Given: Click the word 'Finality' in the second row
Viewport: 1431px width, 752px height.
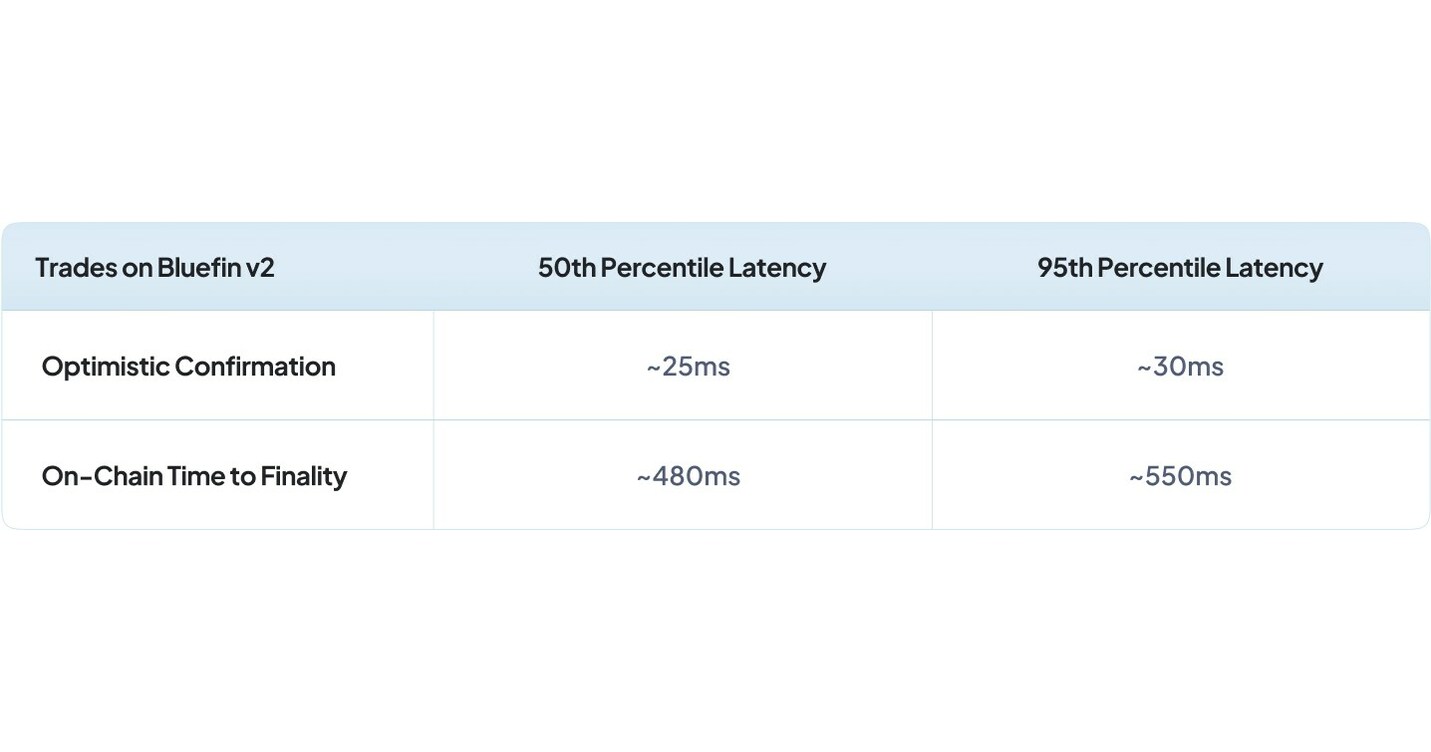Looking at the screenshot, I should [303, 476].
